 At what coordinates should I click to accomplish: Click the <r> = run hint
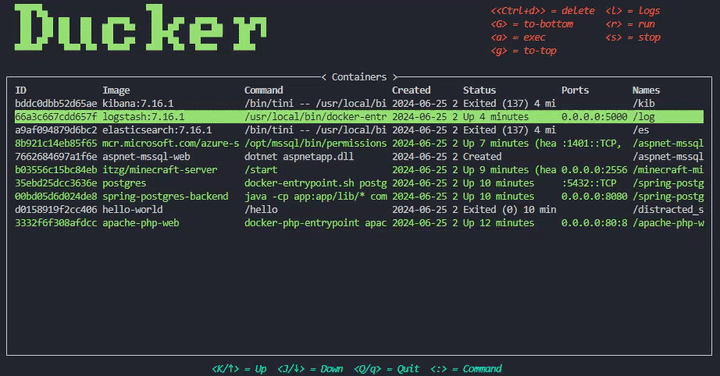630,24
